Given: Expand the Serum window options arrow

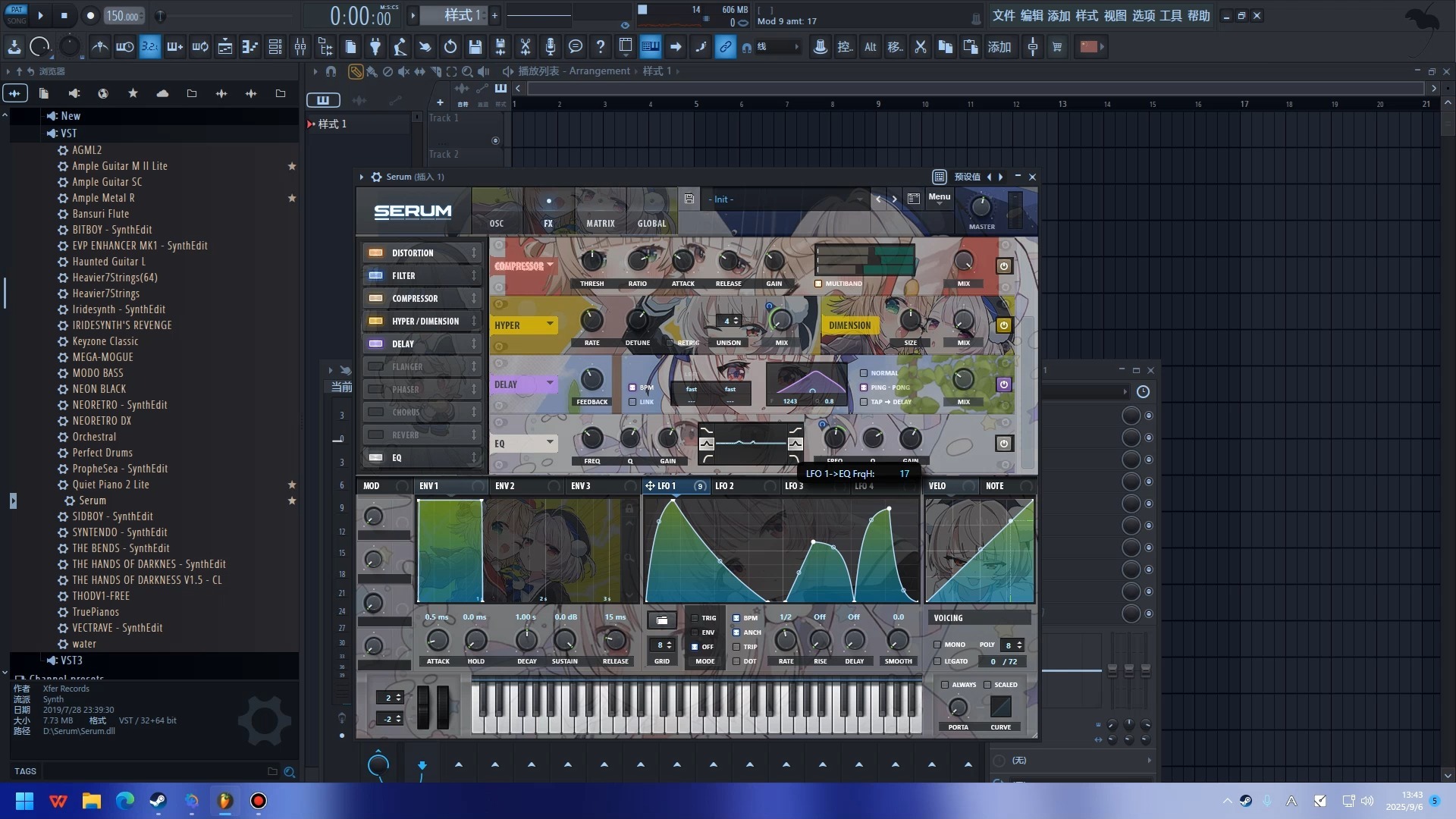Looking at the screenshot, I should click(x=362, y=177).
